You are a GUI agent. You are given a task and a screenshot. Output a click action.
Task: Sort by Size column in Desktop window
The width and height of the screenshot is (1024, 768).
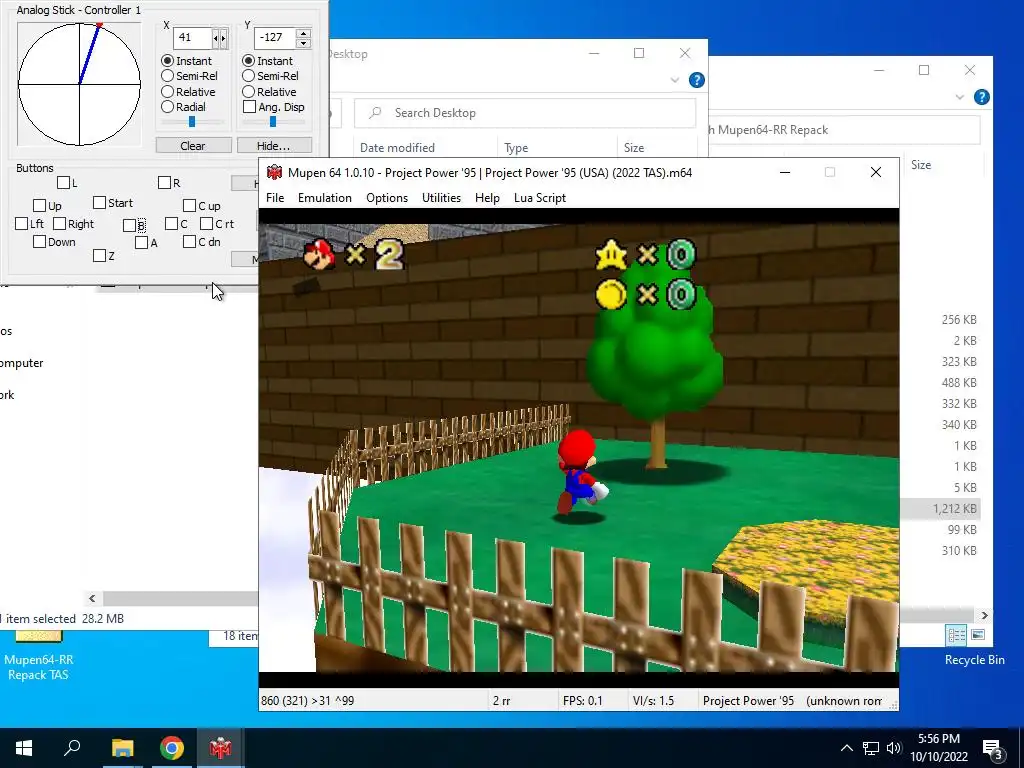[633, 148]
